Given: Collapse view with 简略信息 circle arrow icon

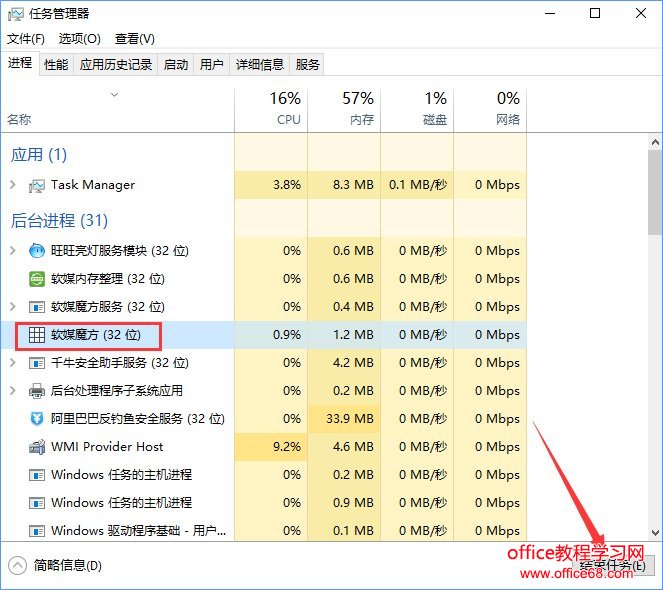Looking at the screenshot, I should click(17, 565).
